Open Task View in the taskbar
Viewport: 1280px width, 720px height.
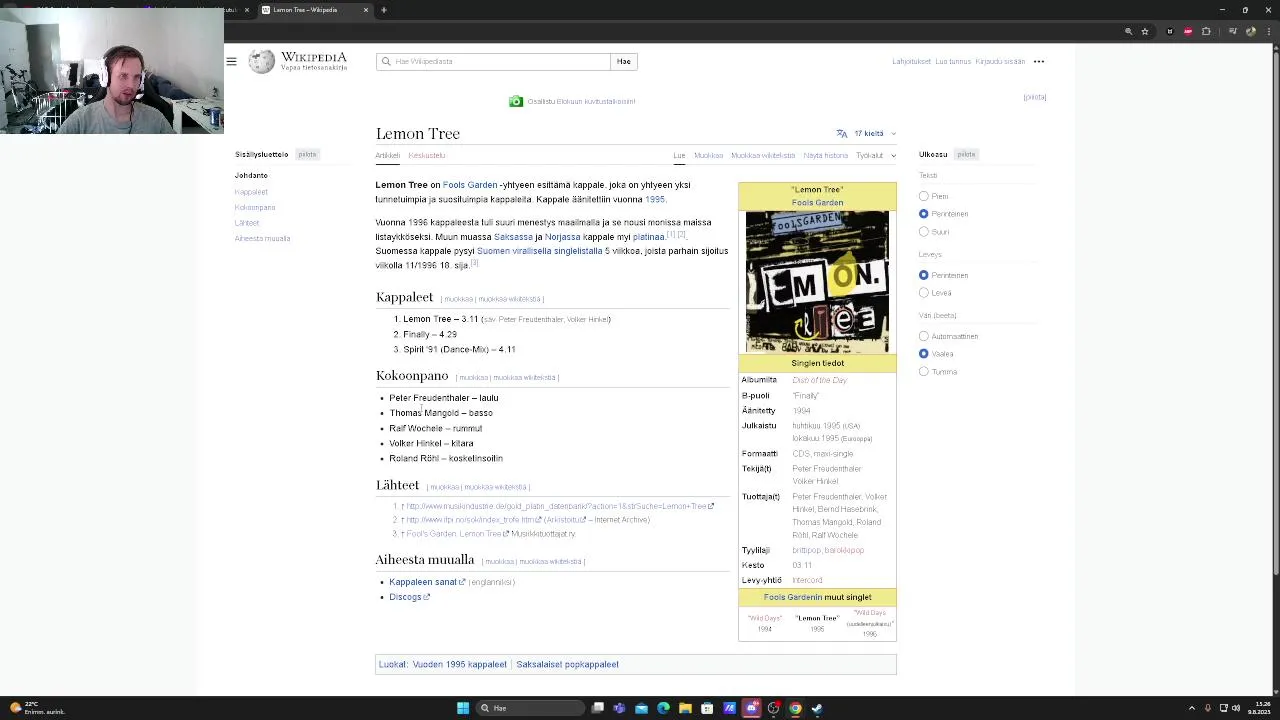point(598,708)
